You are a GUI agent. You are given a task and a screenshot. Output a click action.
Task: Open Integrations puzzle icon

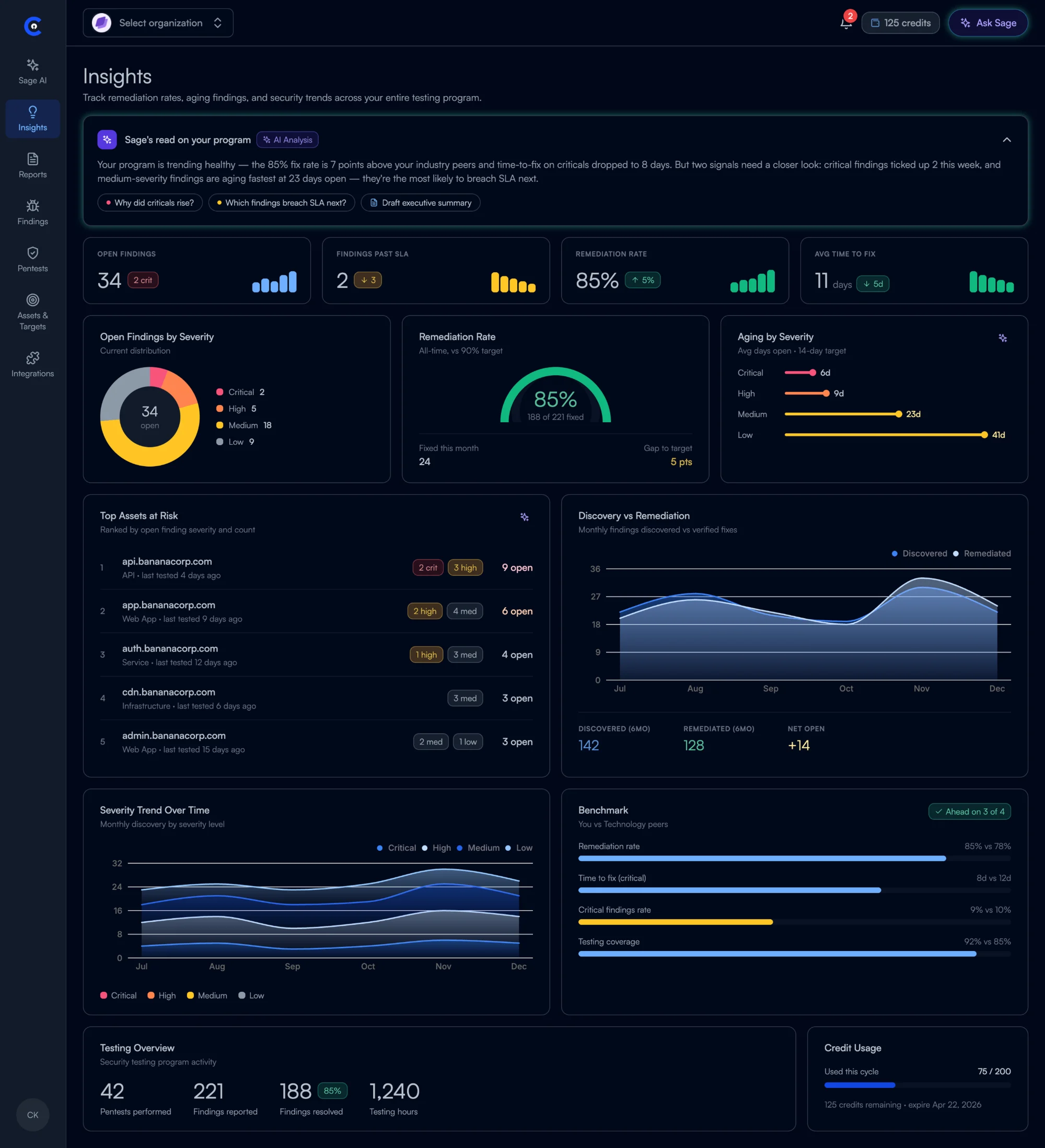[x=32, y=364]
